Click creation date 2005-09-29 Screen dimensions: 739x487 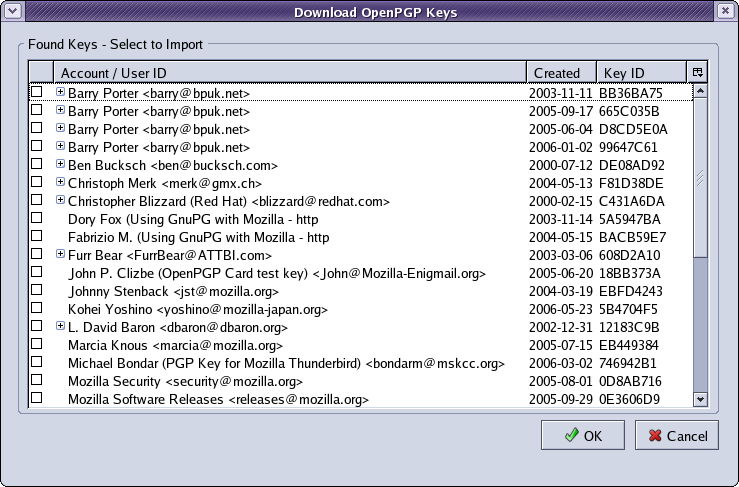560,399
